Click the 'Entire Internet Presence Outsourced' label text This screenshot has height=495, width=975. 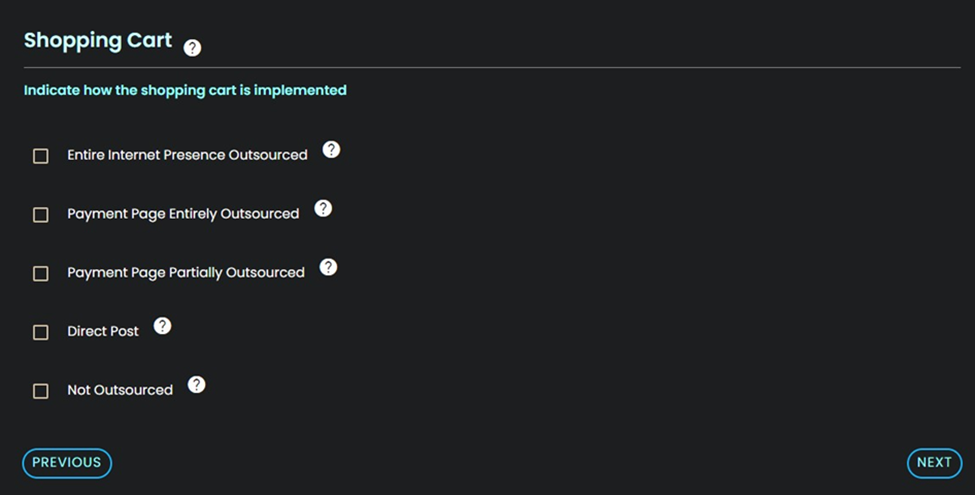[x=187, y=155]
